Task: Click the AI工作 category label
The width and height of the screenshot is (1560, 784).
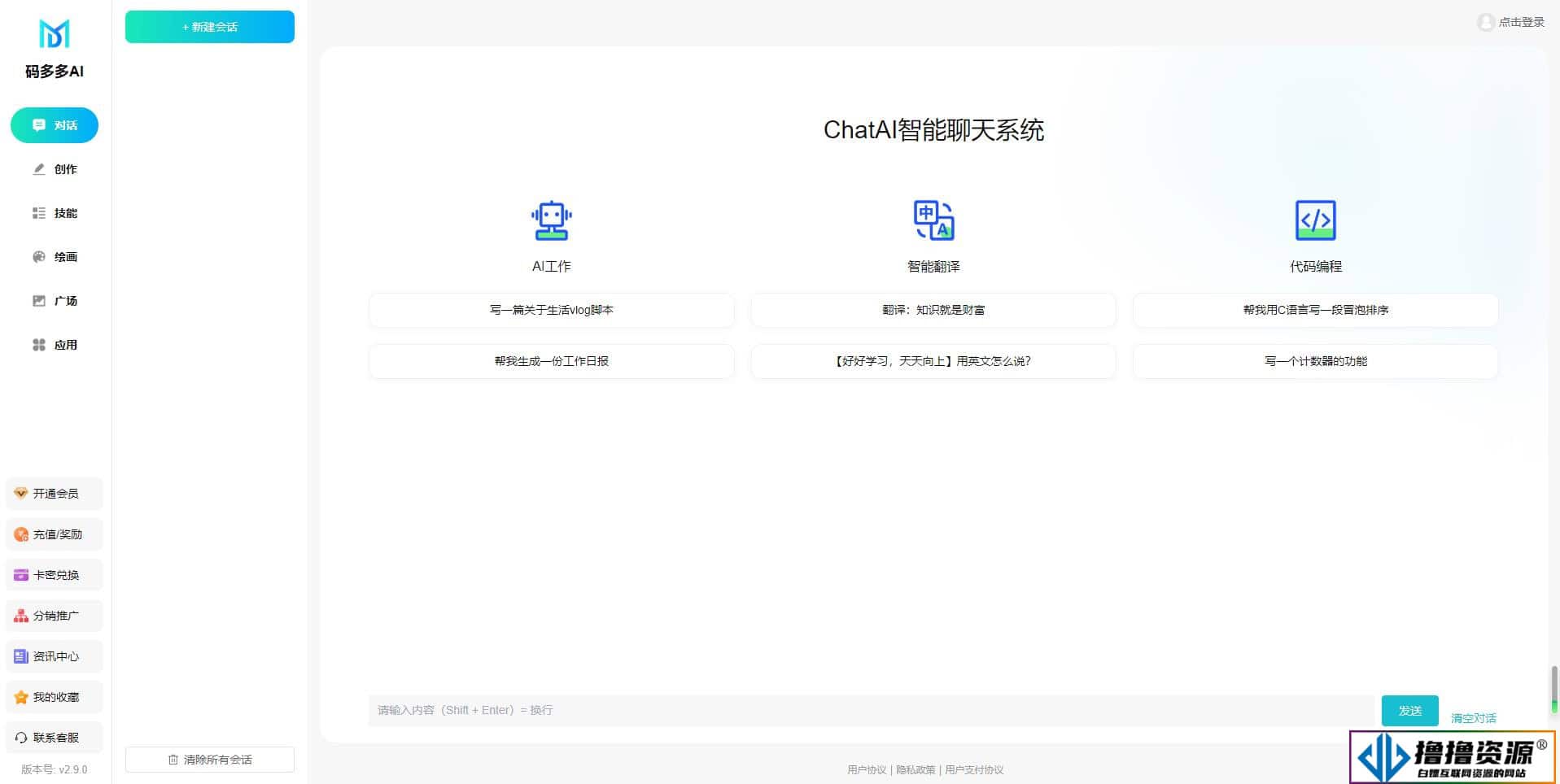Action: [552, 267]
